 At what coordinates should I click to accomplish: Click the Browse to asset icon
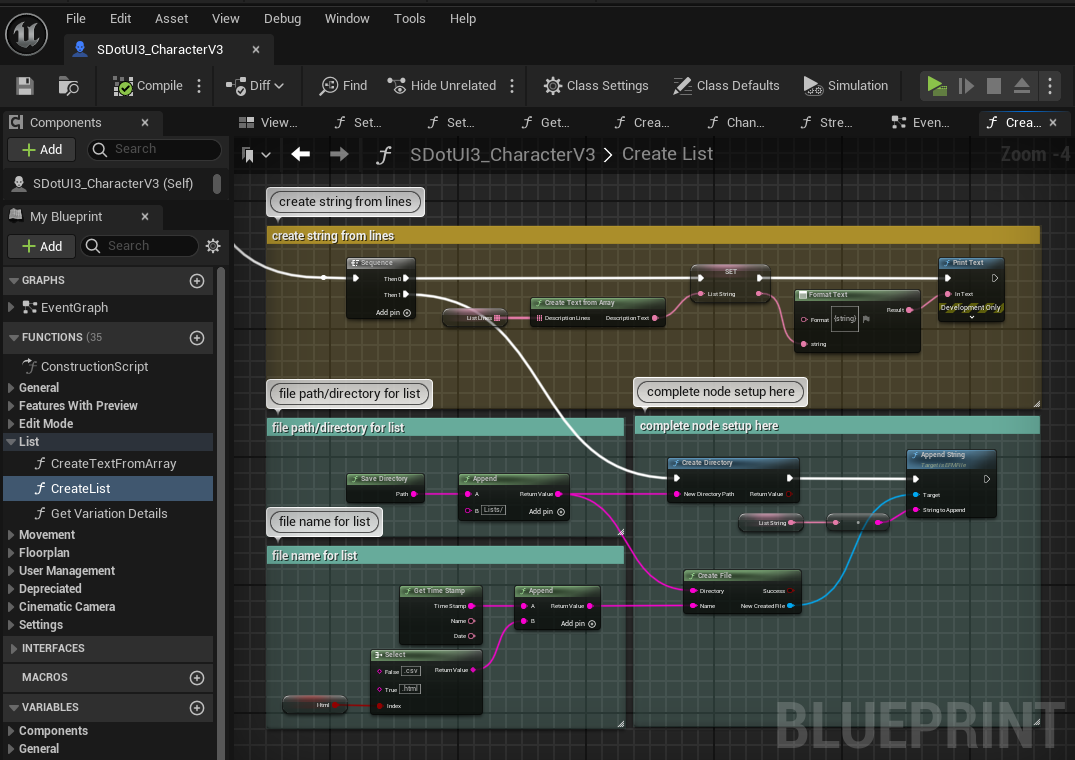[x=69, y=86]
